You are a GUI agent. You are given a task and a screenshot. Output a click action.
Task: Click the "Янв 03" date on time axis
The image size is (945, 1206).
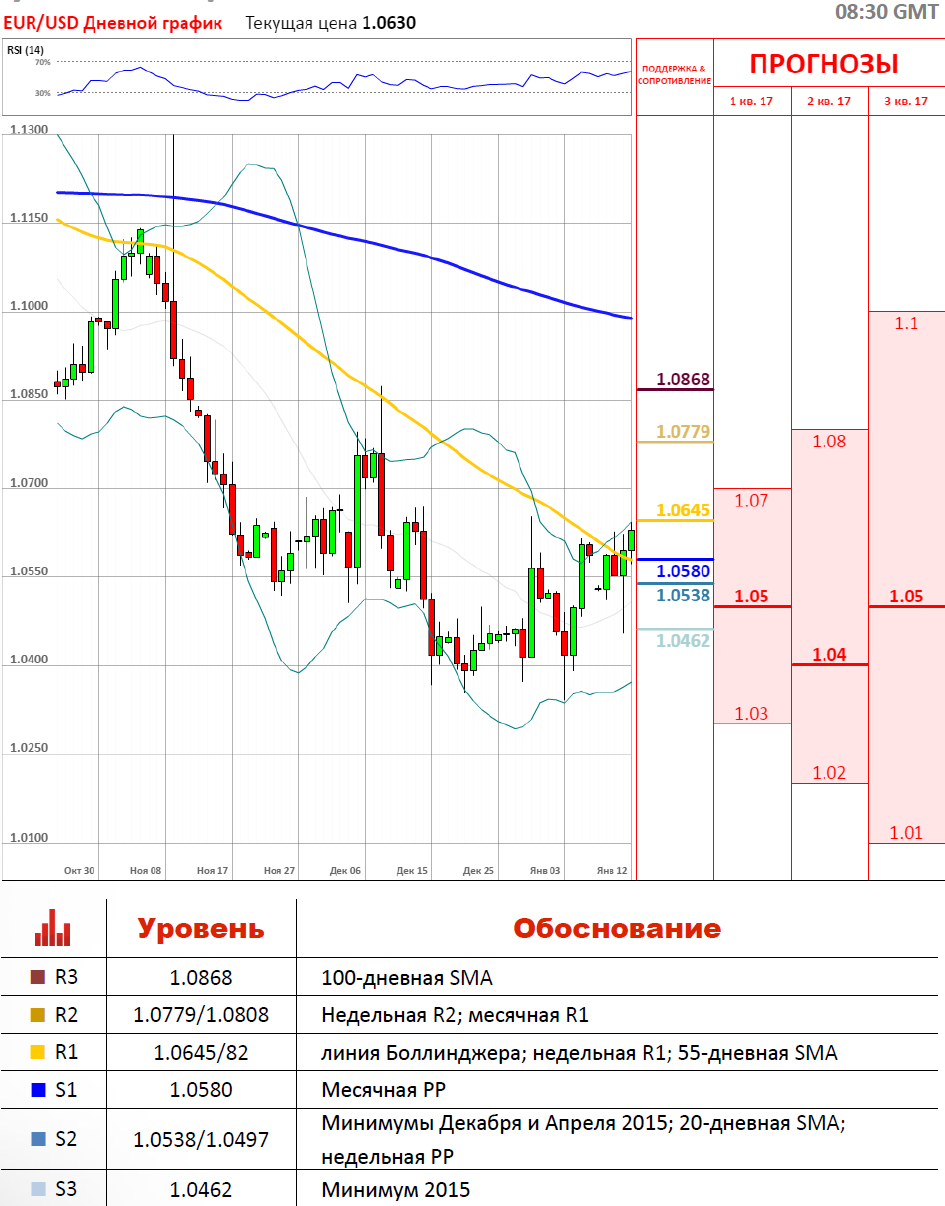(545, 871)
